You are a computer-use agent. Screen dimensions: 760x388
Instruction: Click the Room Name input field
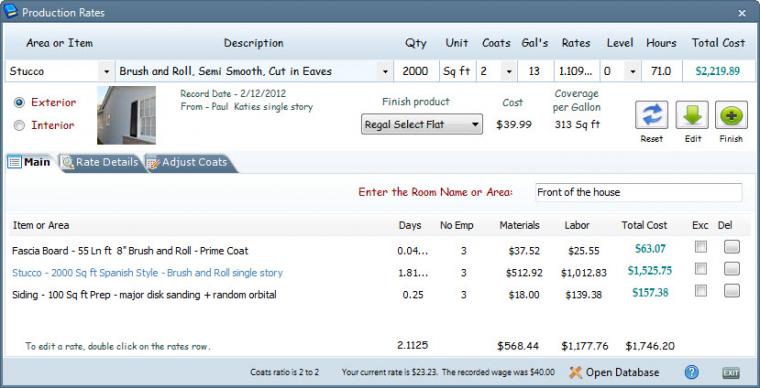pos(639,192)
